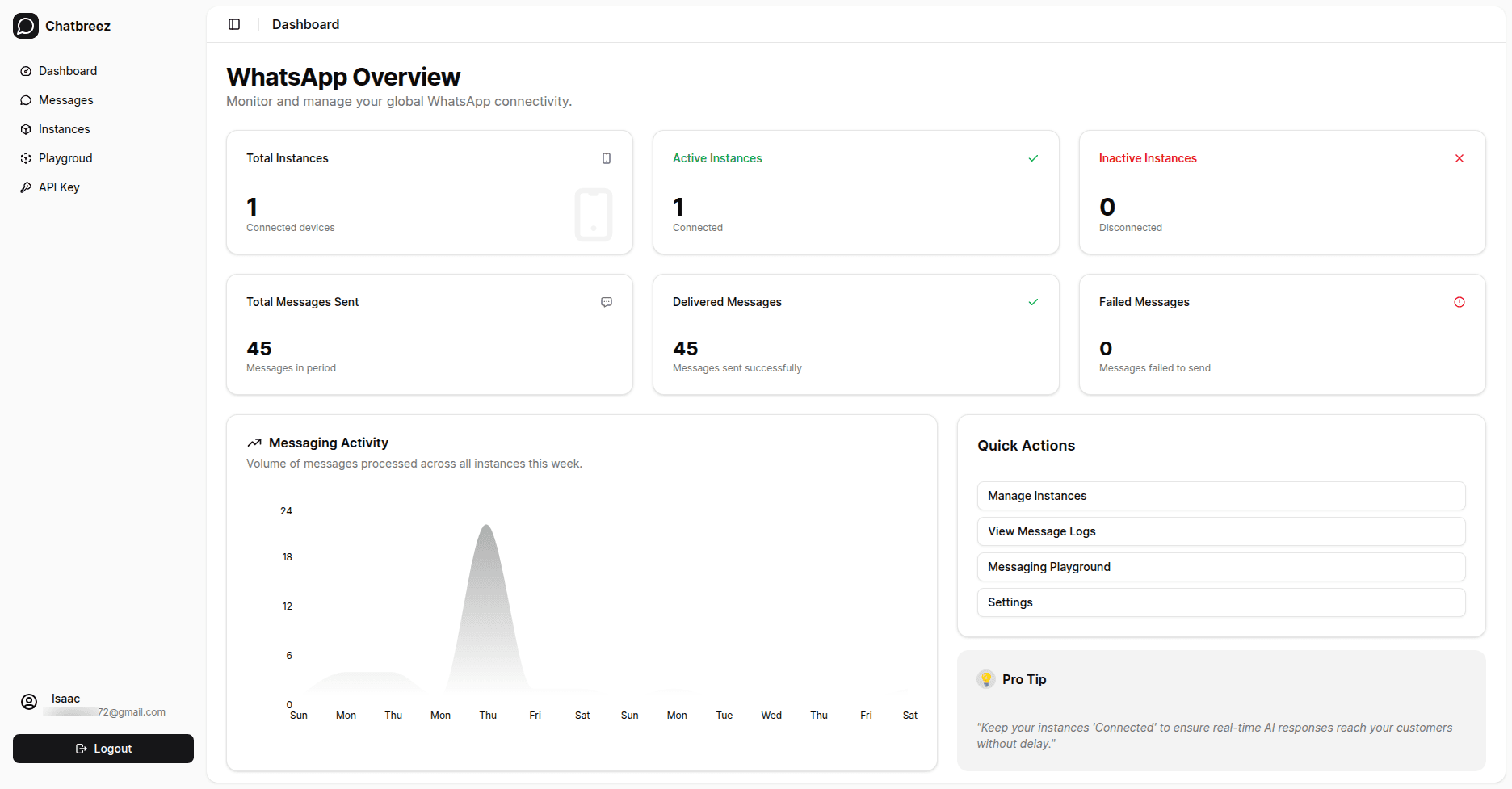Click the lightbulb Pro Tip icon
The width and height of the screenshot is (1512, 789).
(986, 679)
